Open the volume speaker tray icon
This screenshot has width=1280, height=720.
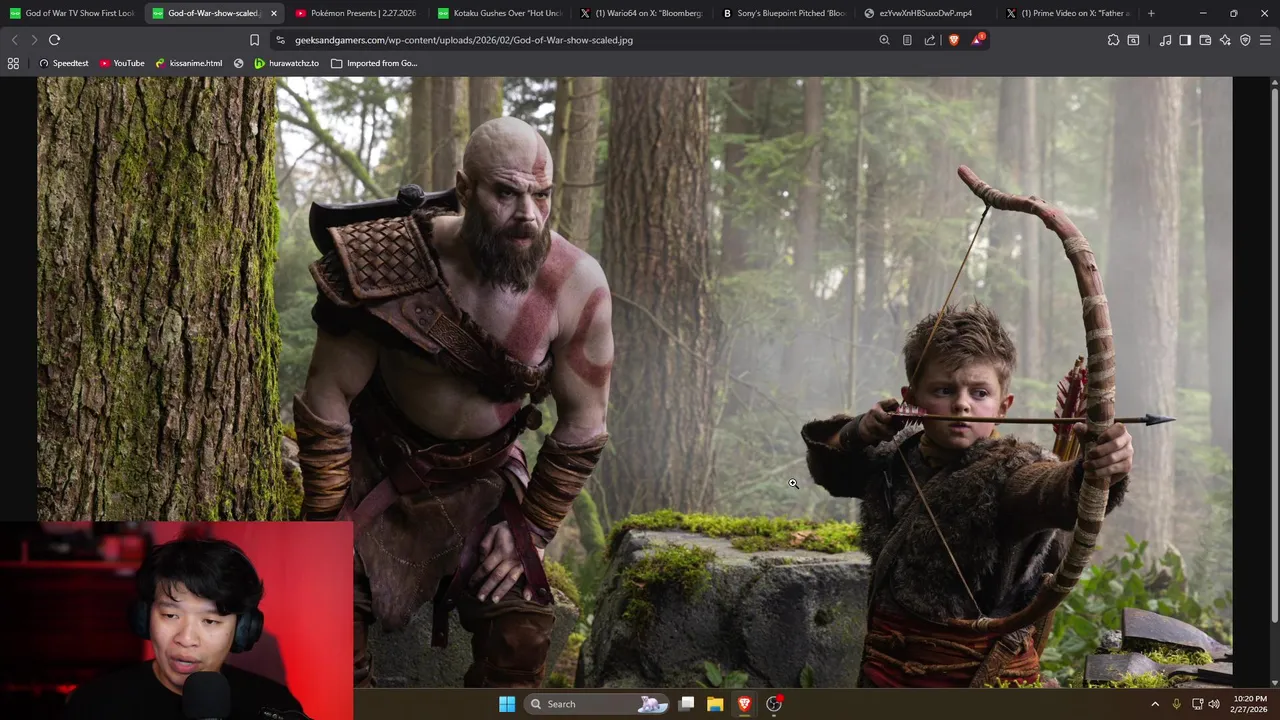coord(1214,704)
